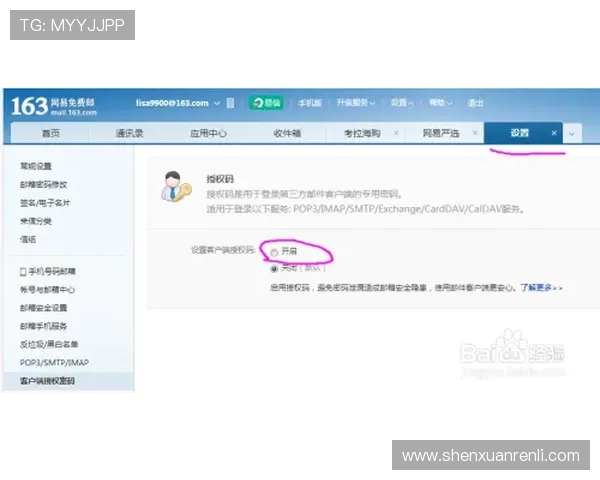Expand the 帮助 menu
This screenshot has height=480, width=600.
point(440,103)
